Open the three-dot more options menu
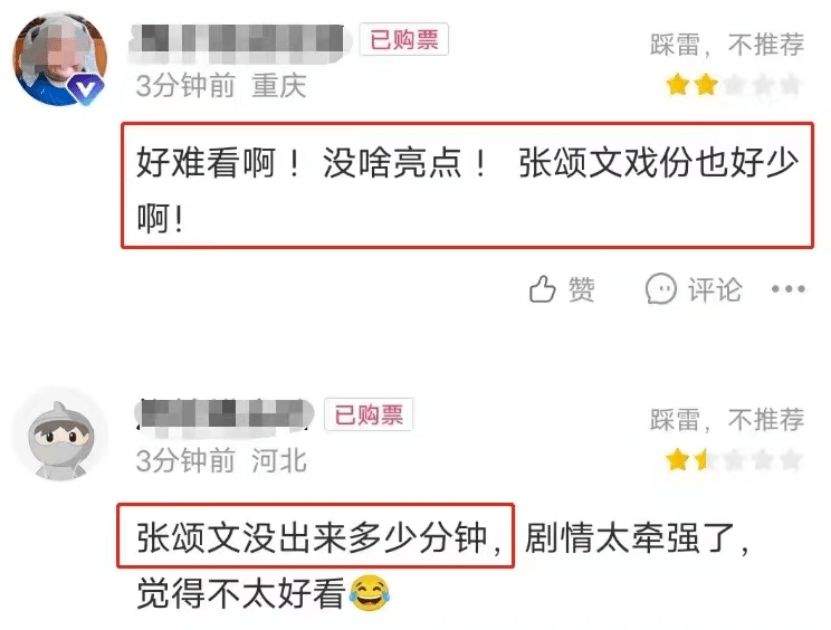The image size is (831, 630). point(788,289)
